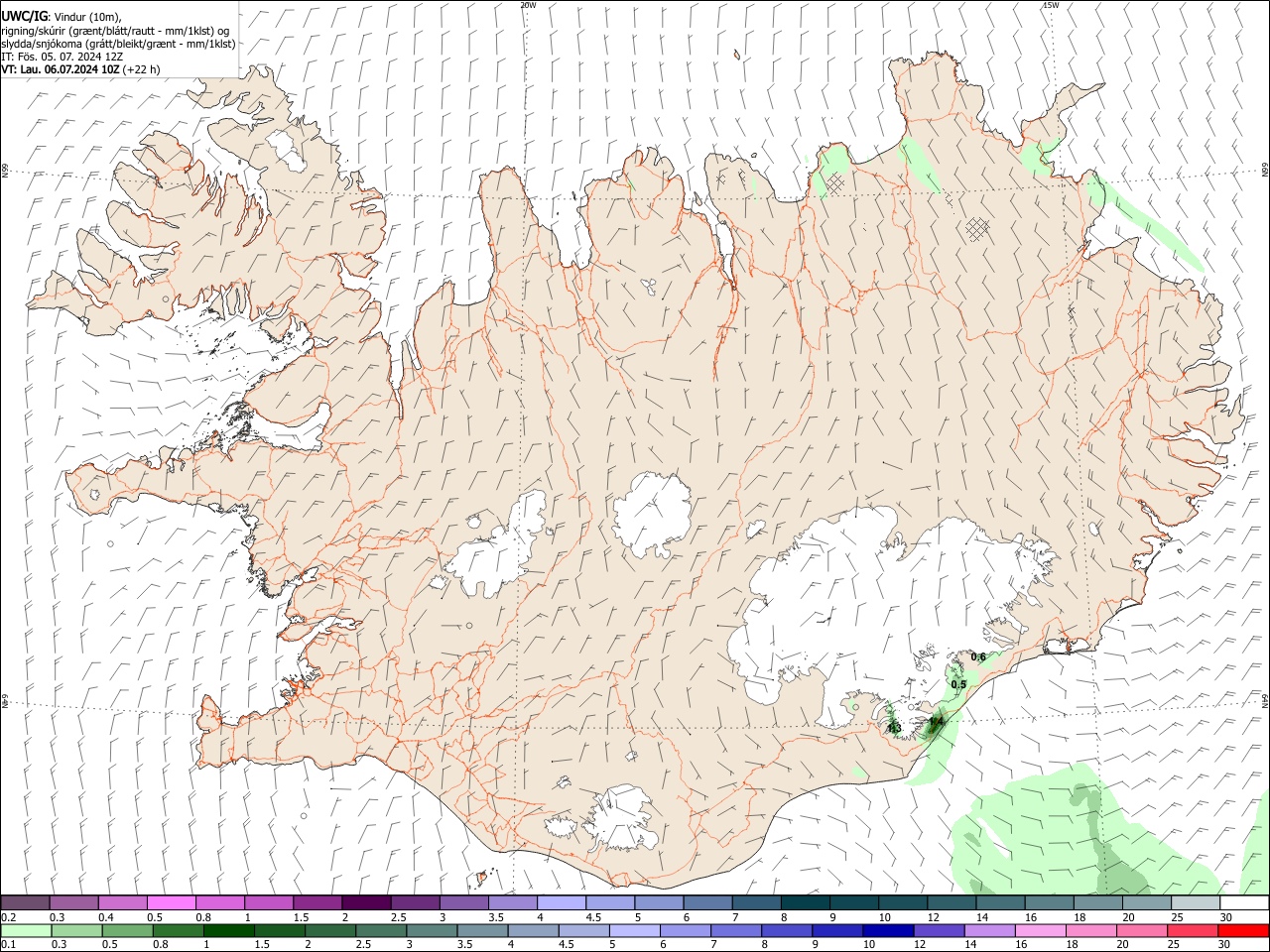Pick the medium green 0.5 swatch in lower scale
This screenshot has width=1270, height=952.
(127, 930)
